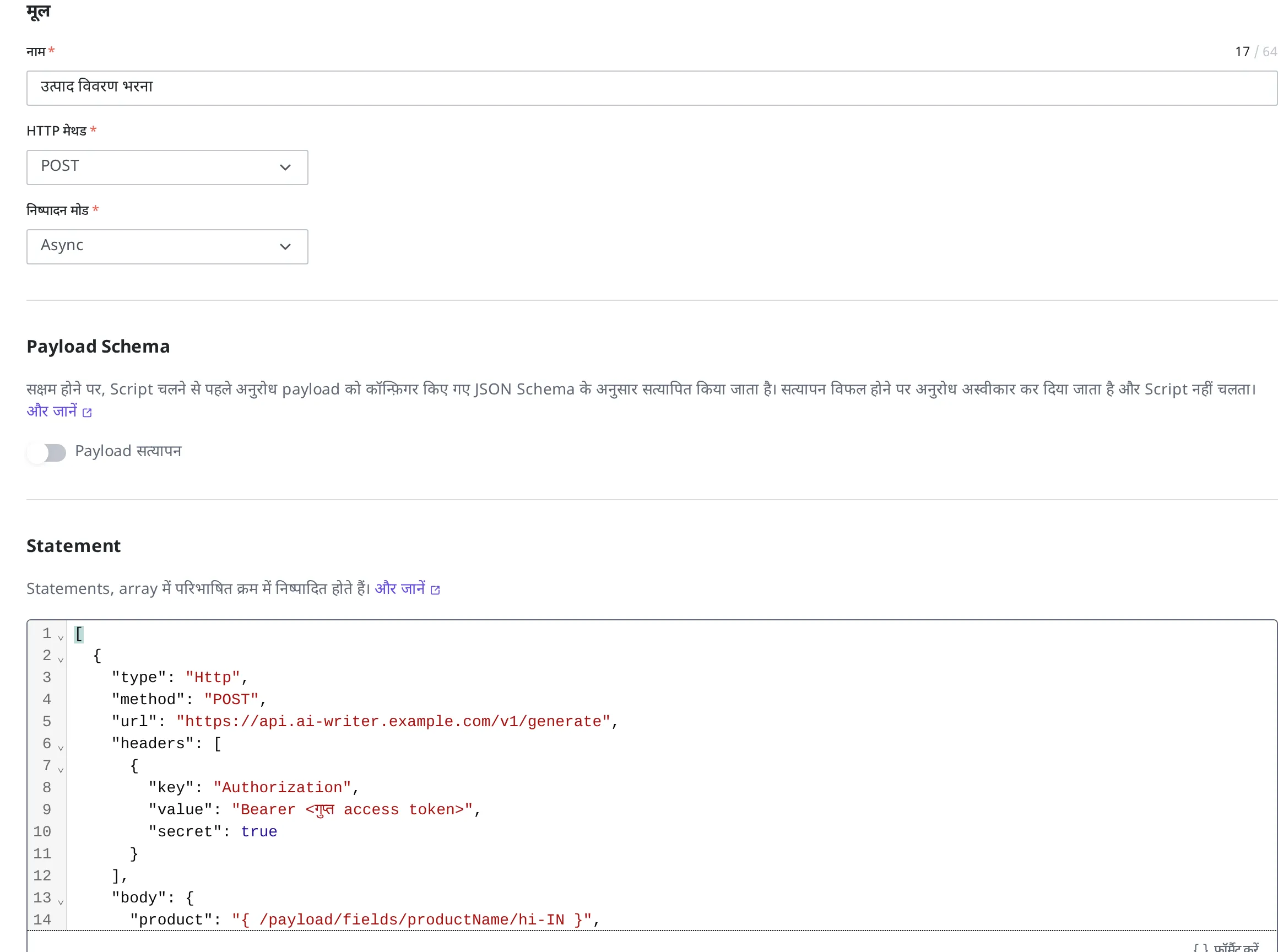The height and width of the screenshot is (952, 1278).
Task: Click the url line in code editor
Action: point(365,722)
